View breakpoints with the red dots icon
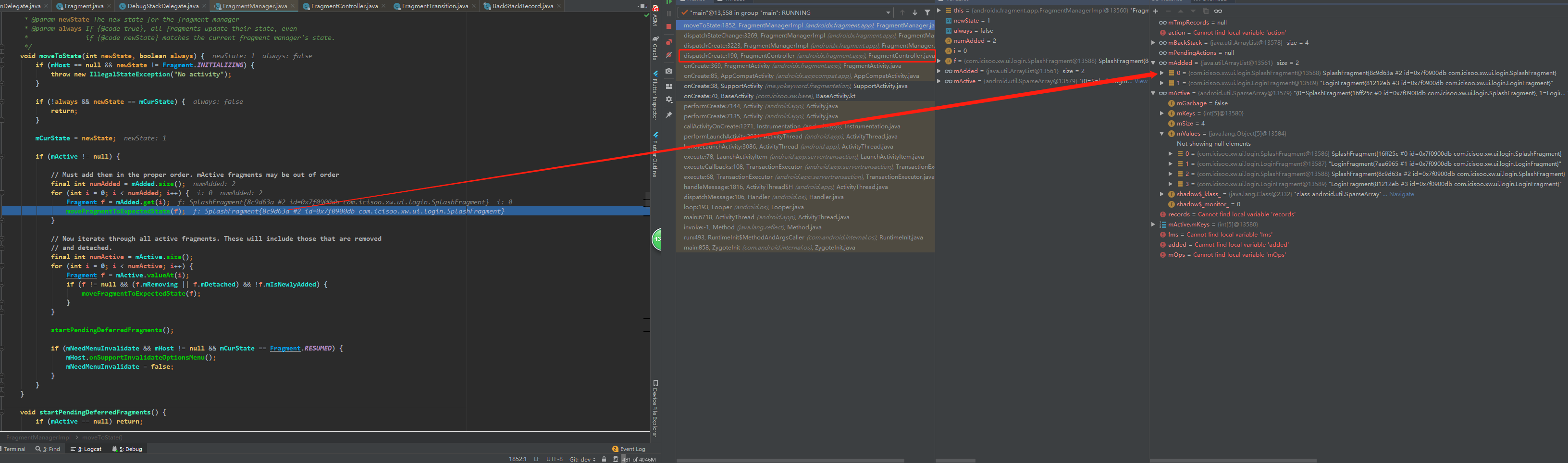 (669, 42)
